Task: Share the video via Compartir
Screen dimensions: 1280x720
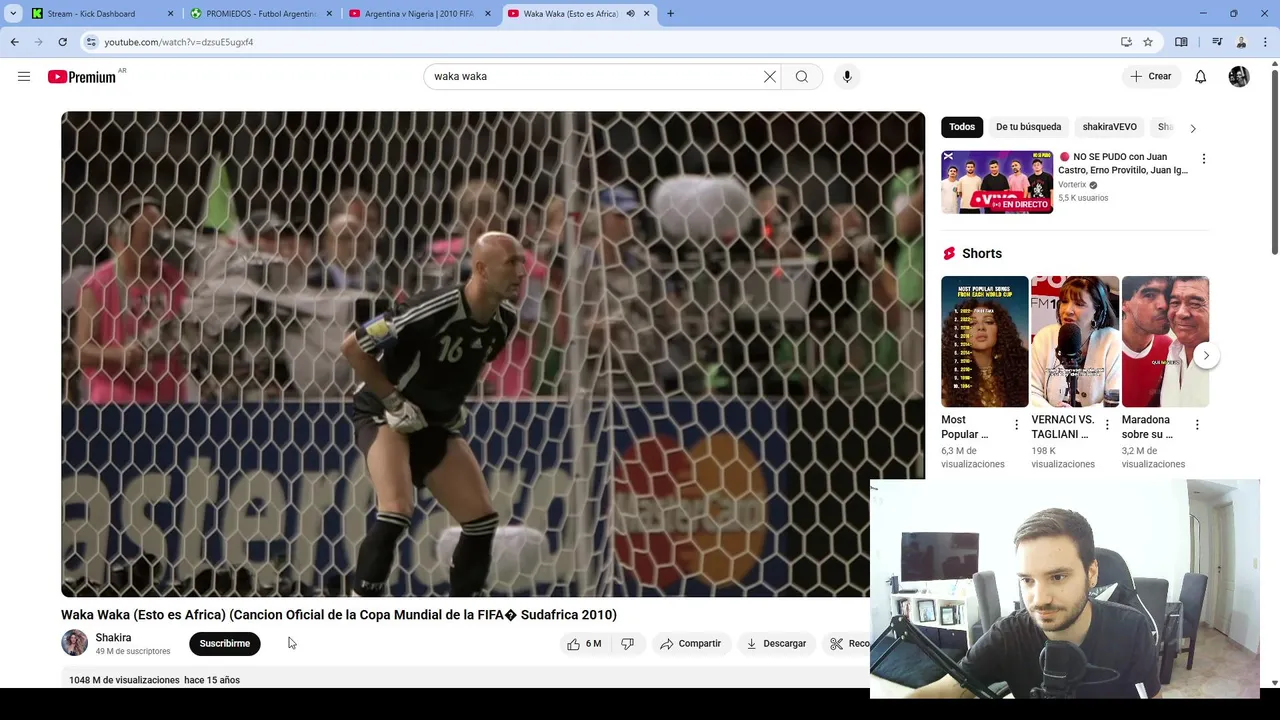Action: tap(690, 644)
